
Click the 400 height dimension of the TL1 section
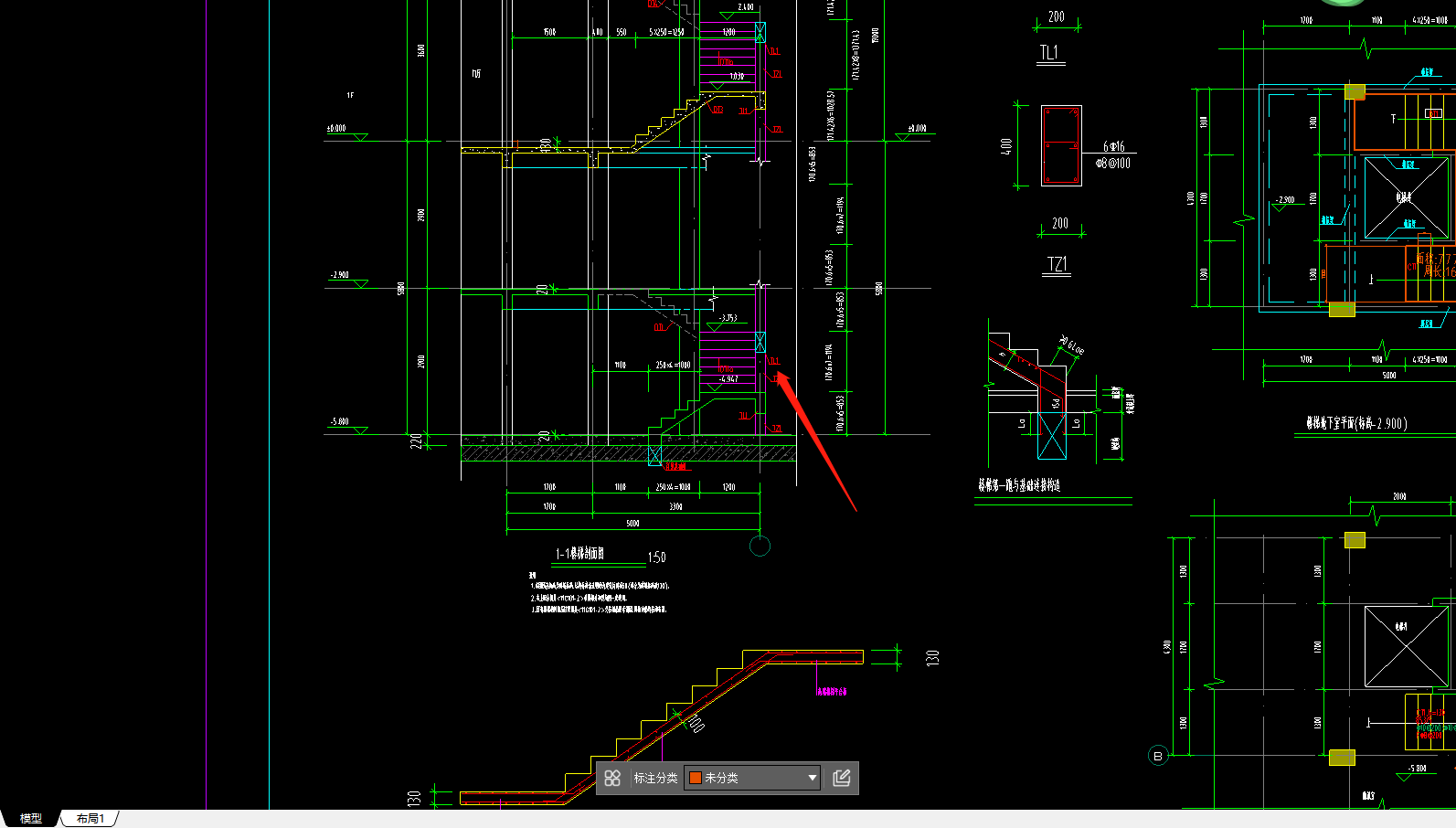coord(1006,145)
